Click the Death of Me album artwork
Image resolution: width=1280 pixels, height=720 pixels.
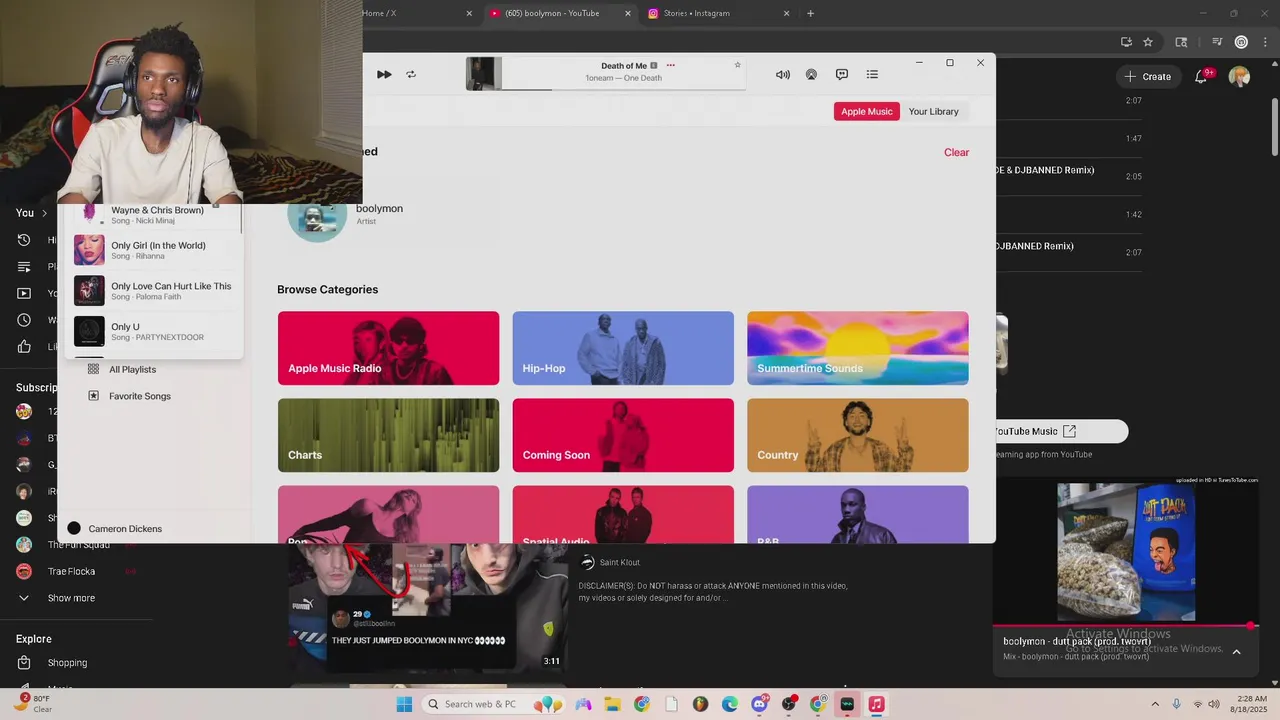pyautogui.click(x=484, y=73)
